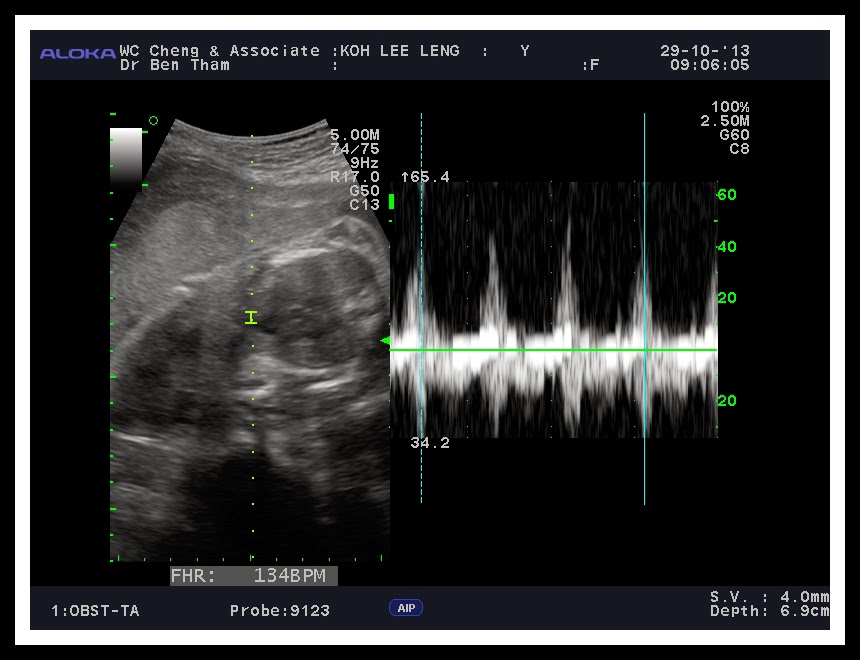Click the '5.00M' frequency parameter
Image resolution: width=860 pixels, height=660 pixels.
pos(355,135)
